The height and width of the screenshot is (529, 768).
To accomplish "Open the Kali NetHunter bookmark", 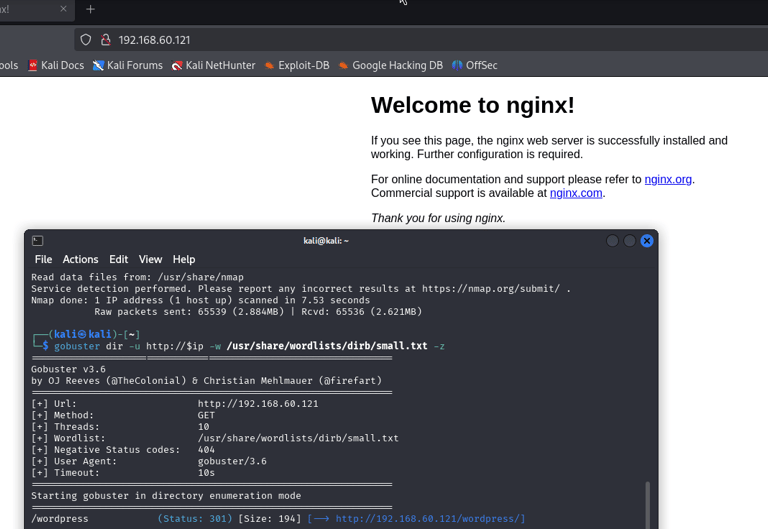I will (214, 65).
